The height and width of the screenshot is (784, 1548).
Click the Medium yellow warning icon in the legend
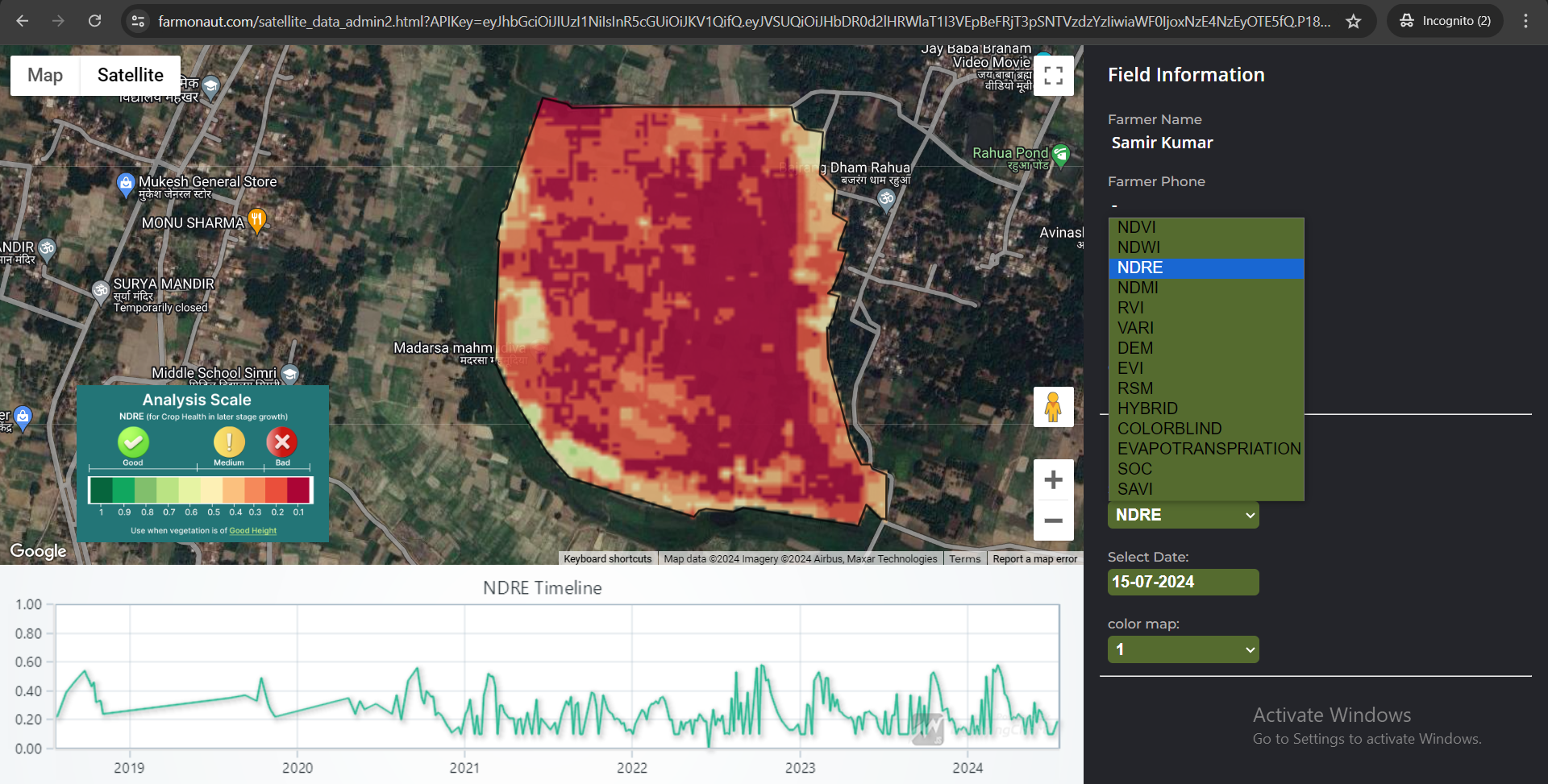[x=229, y=442]
